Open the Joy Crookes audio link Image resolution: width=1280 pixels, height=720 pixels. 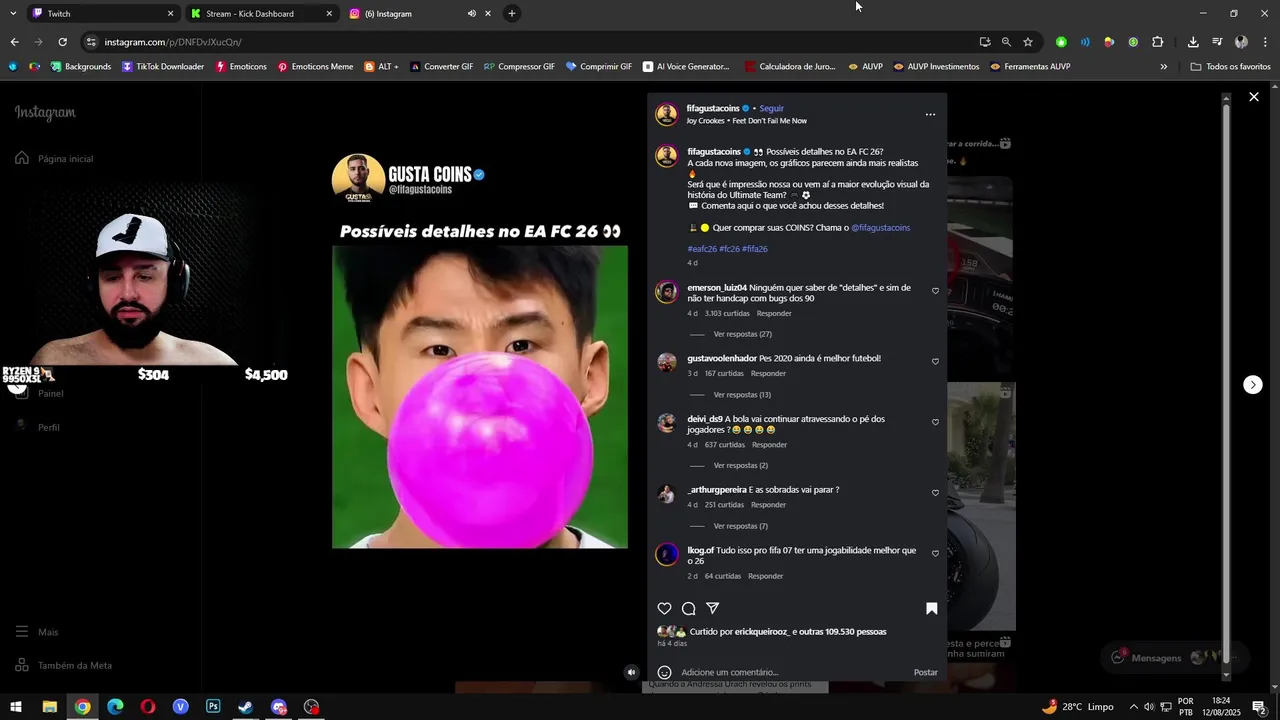tap(746, 121)
